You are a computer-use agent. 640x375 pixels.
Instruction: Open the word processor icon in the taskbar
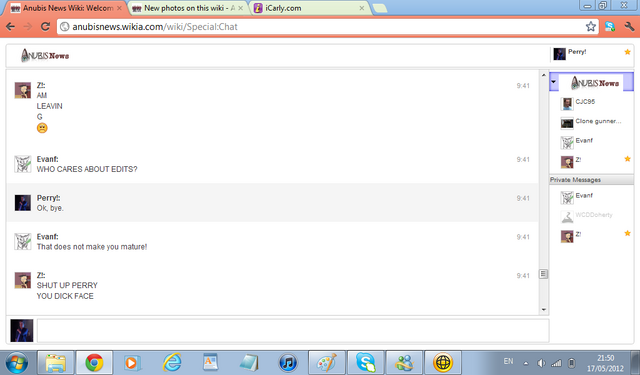[x=210, y=362]
